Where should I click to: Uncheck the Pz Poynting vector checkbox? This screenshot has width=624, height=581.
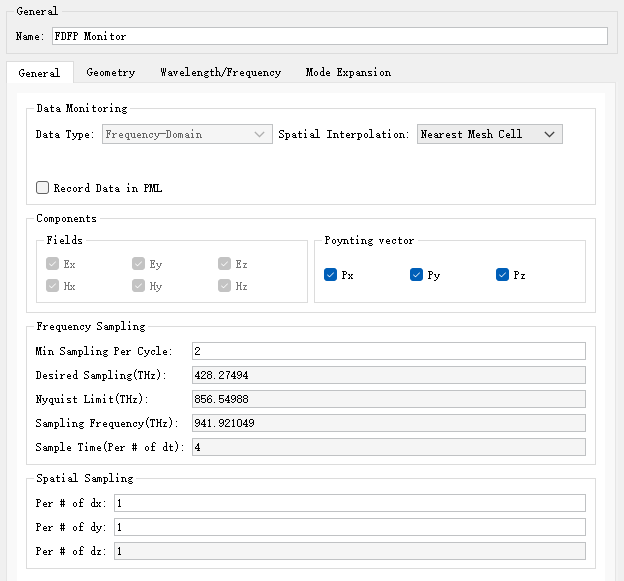[502, 275]
